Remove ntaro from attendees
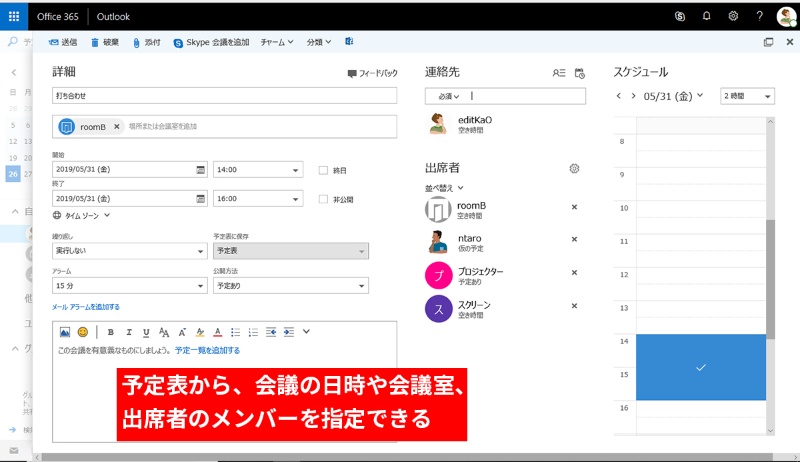 (574, 239)
